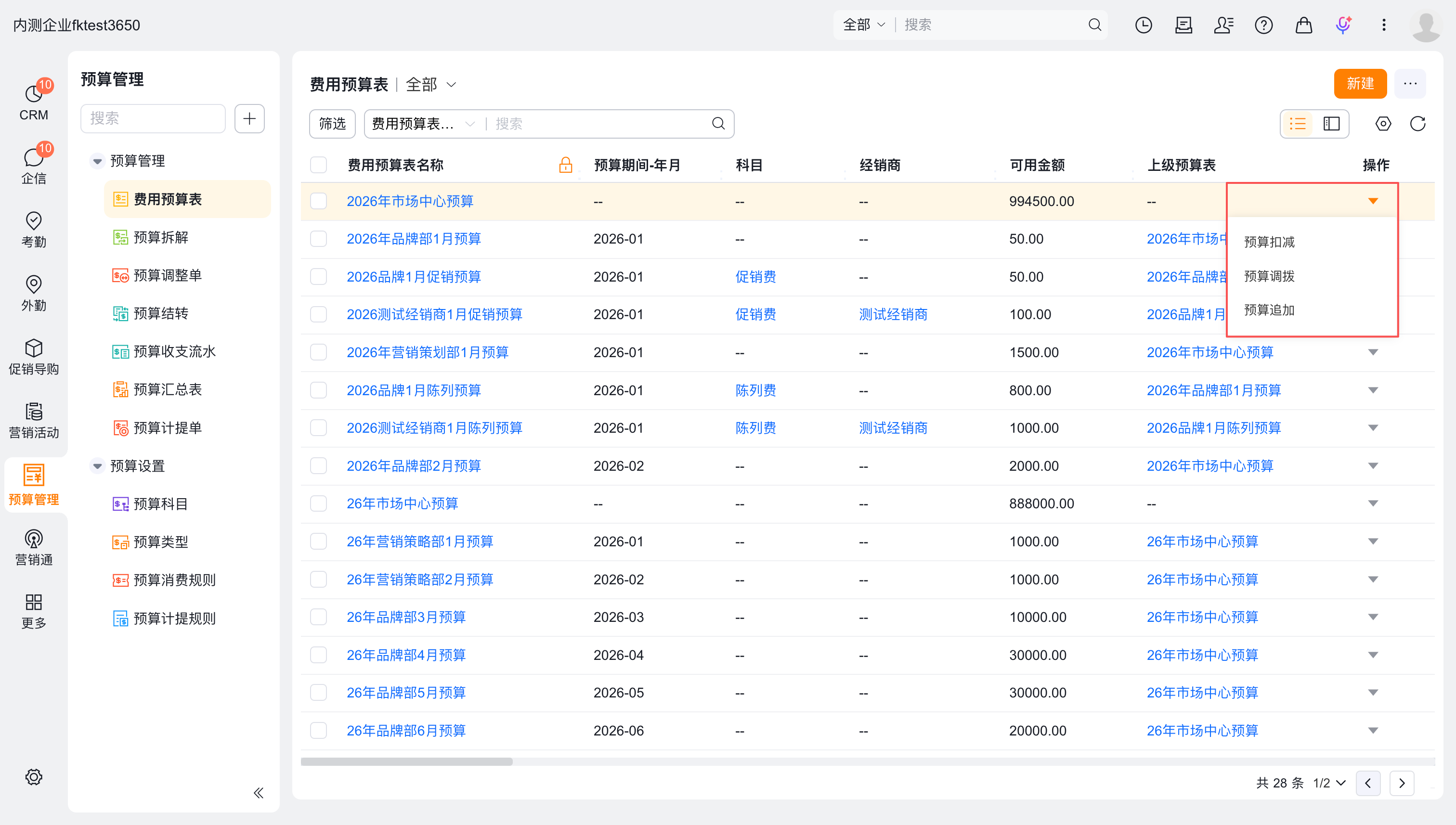
Task: Open the 测试经销商 link in 陈列预算 row
Action: pyautogui.click(x=893, y=428)
